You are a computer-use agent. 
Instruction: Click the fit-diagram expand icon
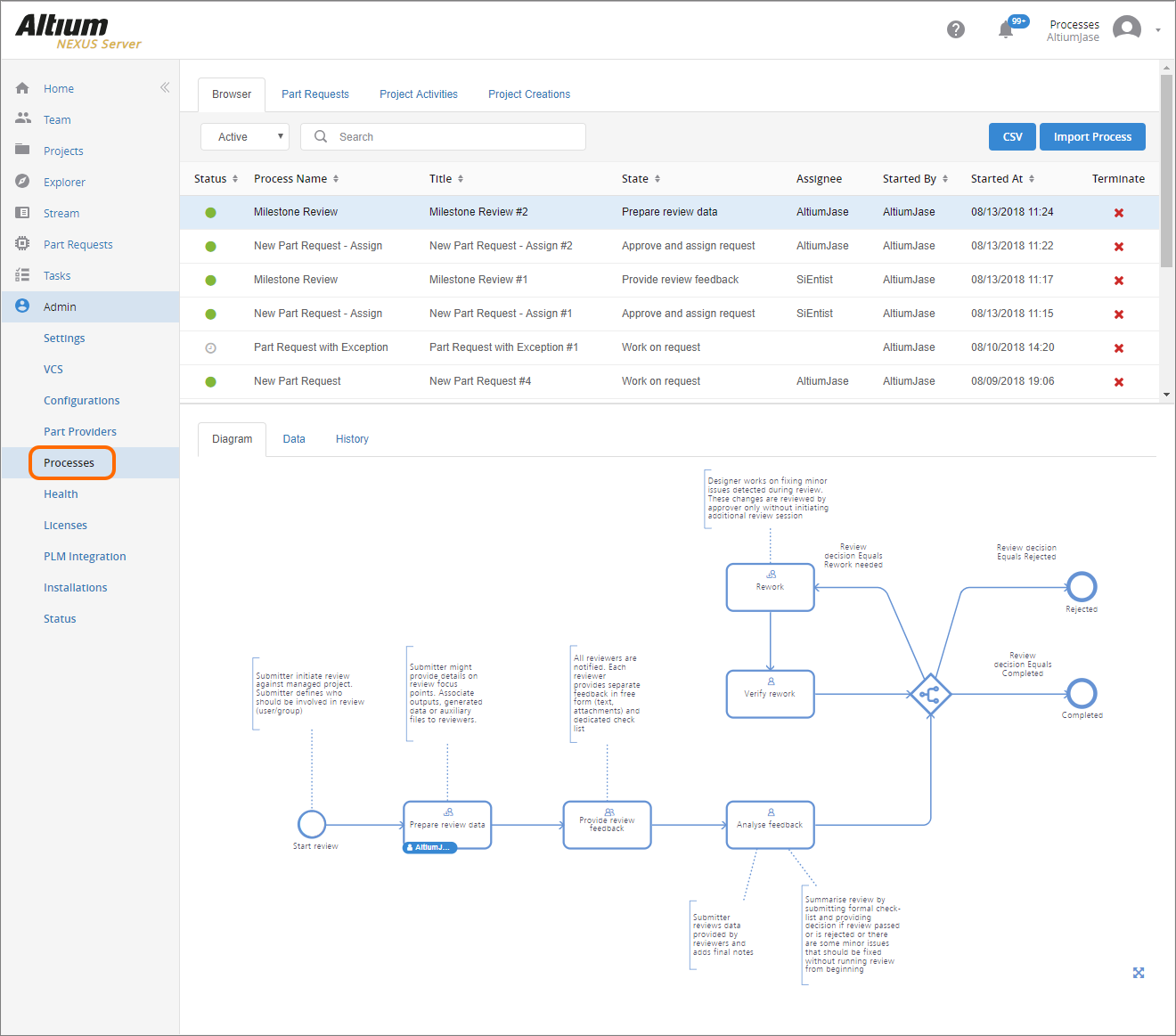click(1138, 973)
